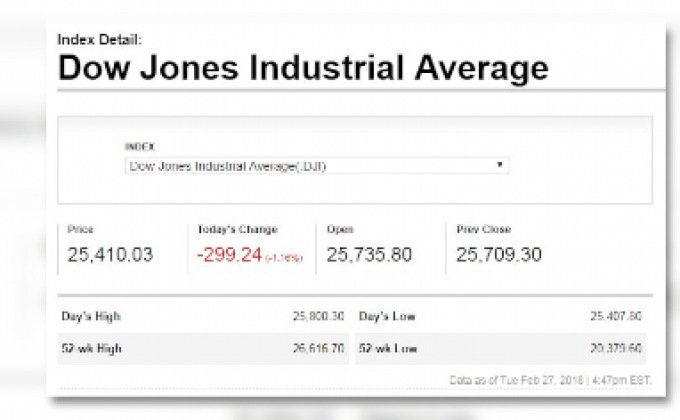Click the Price value 25,410.03

tap(110, 255)
